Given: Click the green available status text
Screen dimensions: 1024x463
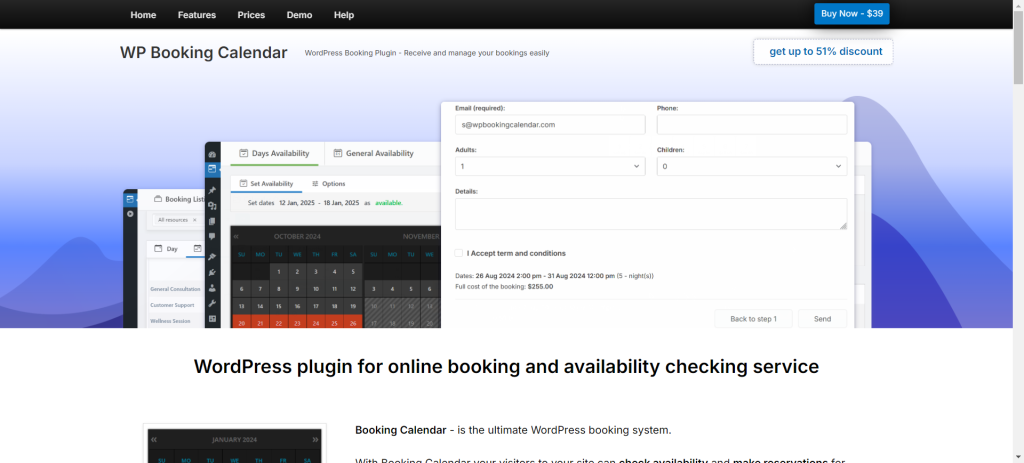Looking at the screenshot, I should click(x=388, y=203).
